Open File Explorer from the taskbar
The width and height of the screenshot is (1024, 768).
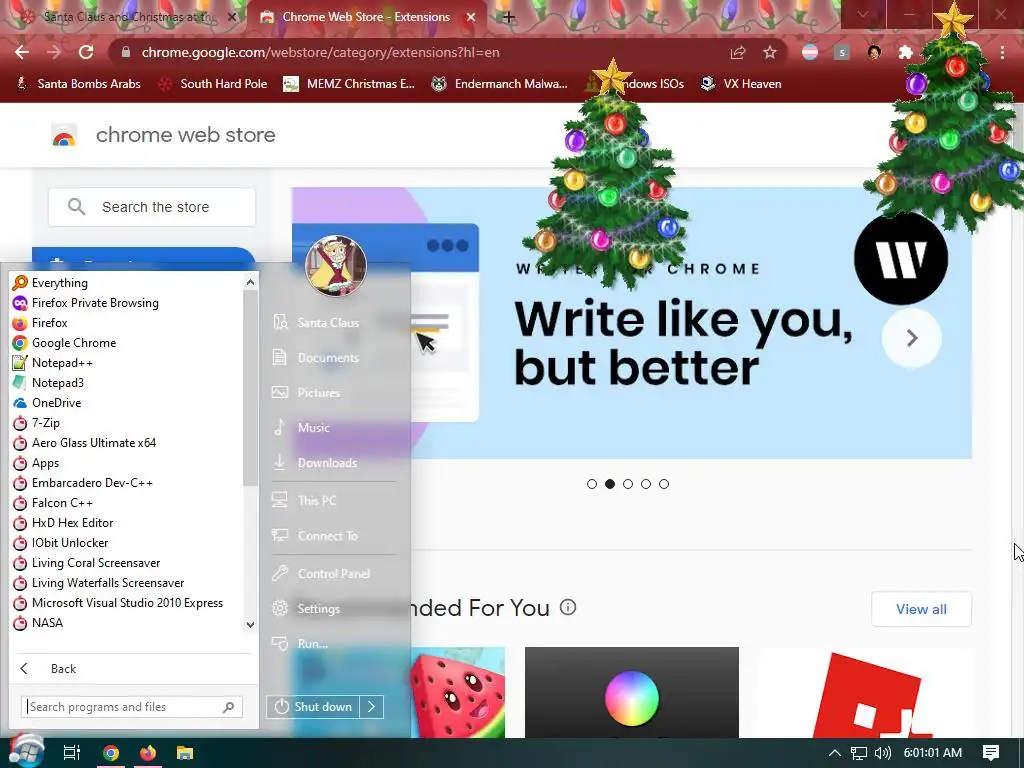185,753
